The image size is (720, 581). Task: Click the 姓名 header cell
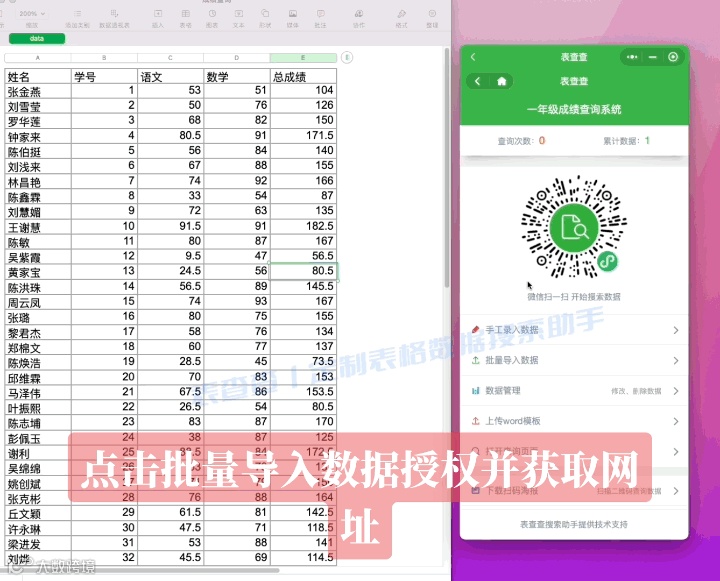click(x=38, y=76)
